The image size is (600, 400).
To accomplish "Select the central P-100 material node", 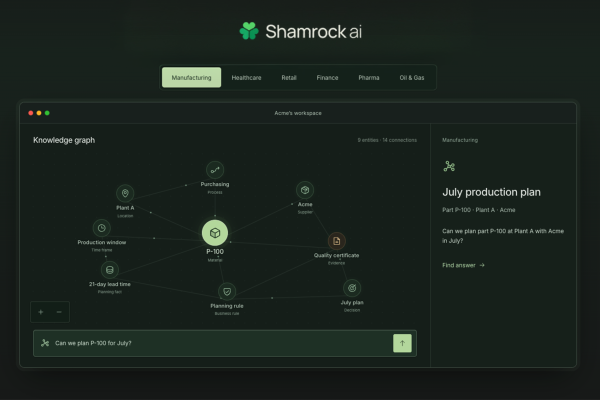I will pyautogui.click(x=215, y=233).
